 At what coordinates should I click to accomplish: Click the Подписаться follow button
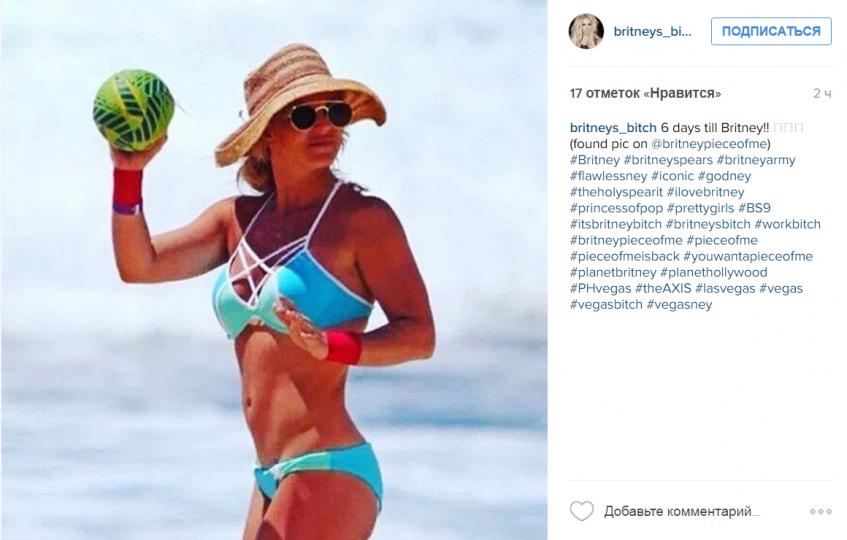[771, 31]
